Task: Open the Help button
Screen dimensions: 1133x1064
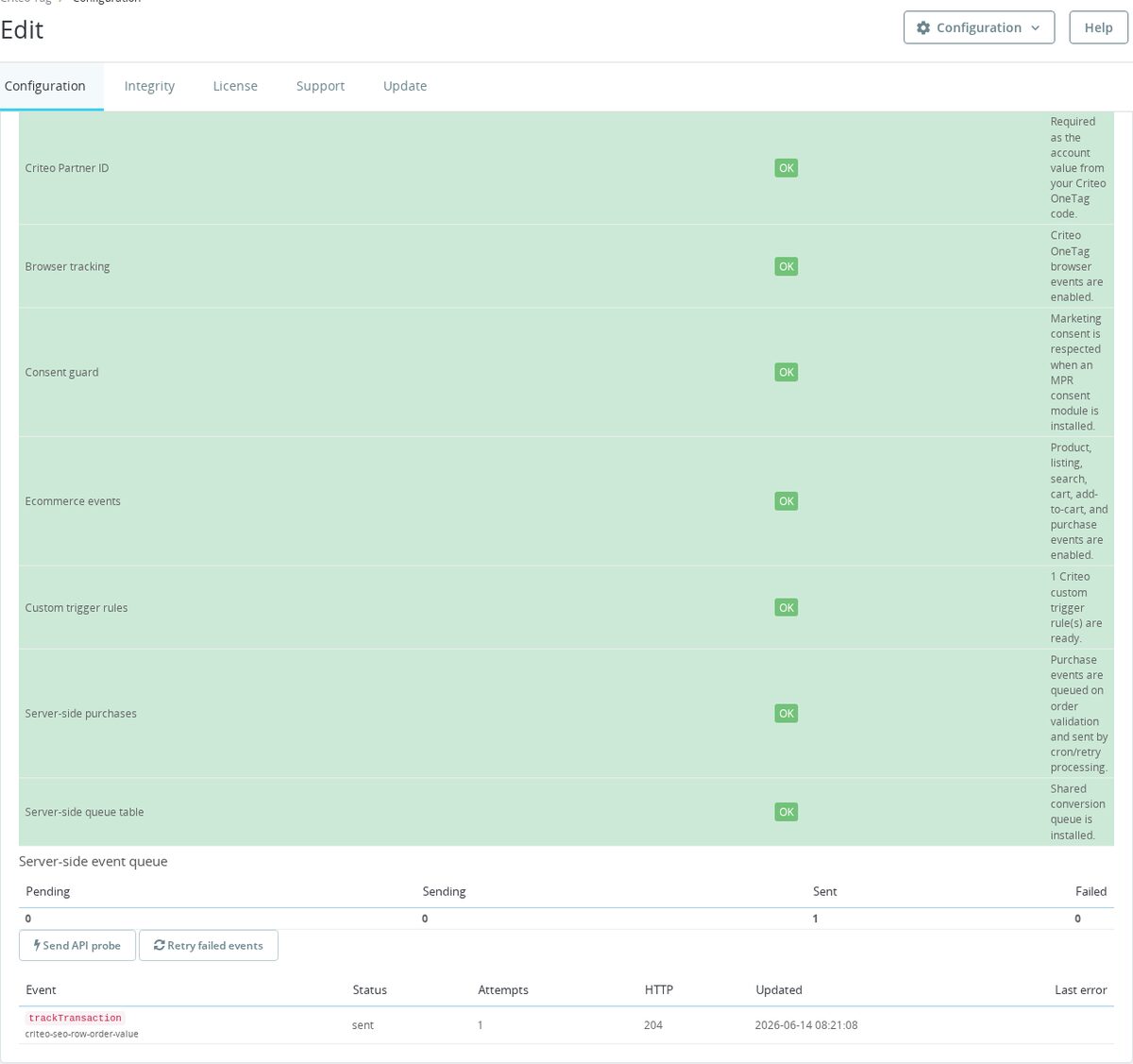Action: tap(1098, 27)
